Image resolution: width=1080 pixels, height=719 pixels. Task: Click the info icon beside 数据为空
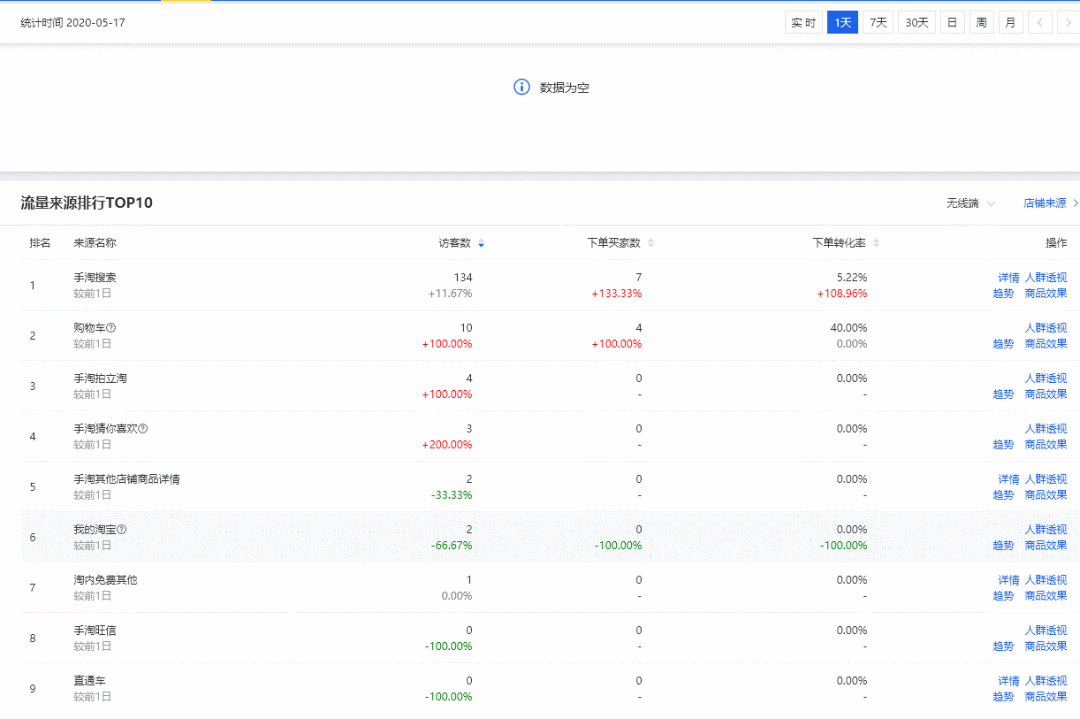[521, 87]
